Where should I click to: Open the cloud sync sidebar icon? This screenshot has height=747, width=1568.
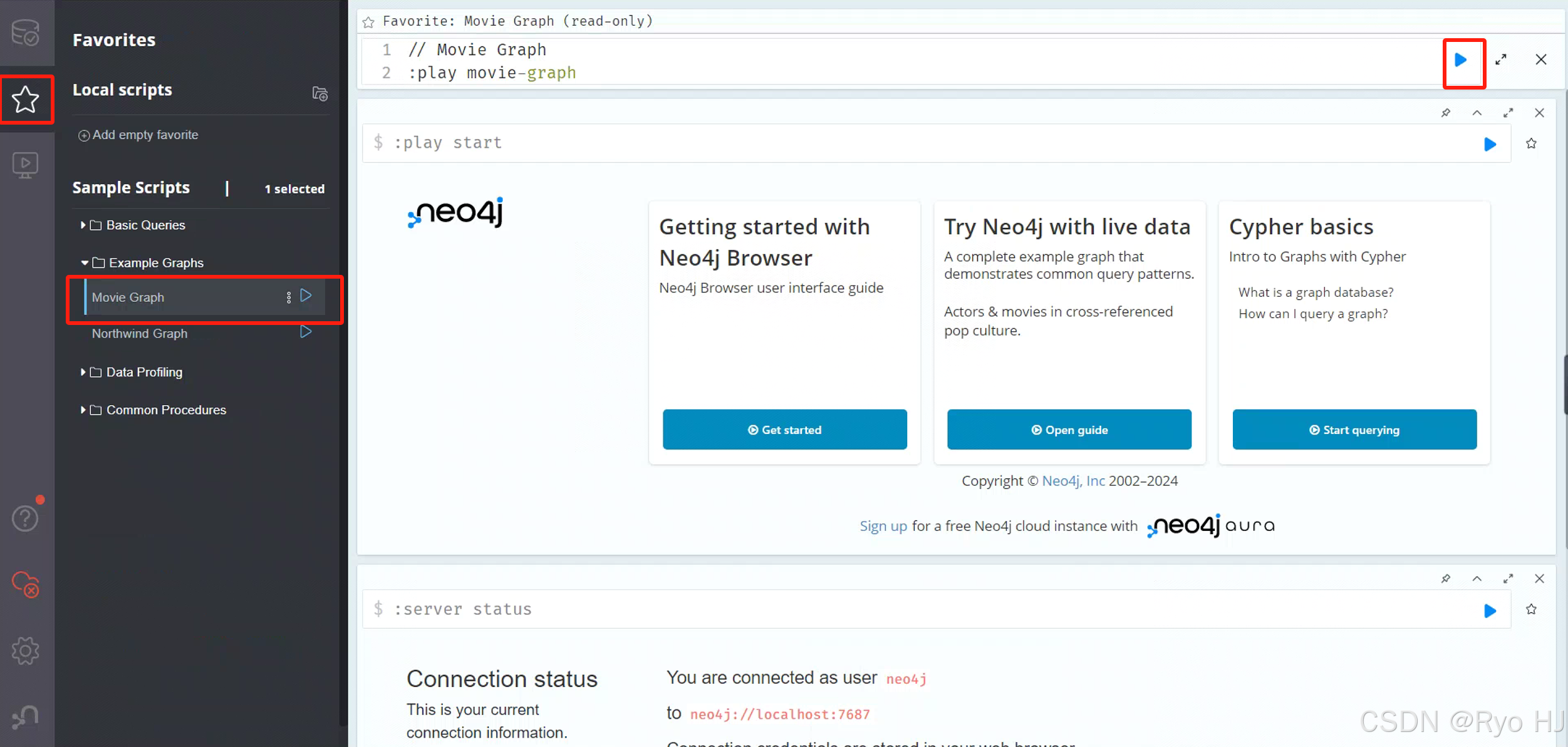click(x=25, y=584)
